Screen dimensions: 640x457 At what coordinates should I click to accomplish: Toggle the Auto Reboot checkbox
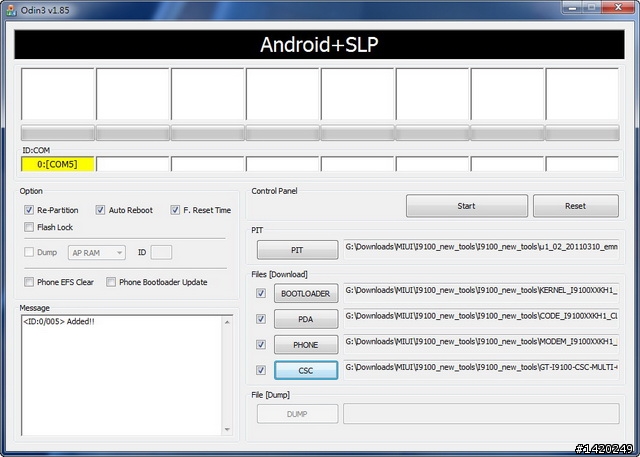pyautogui.click(x=100, y=210)
